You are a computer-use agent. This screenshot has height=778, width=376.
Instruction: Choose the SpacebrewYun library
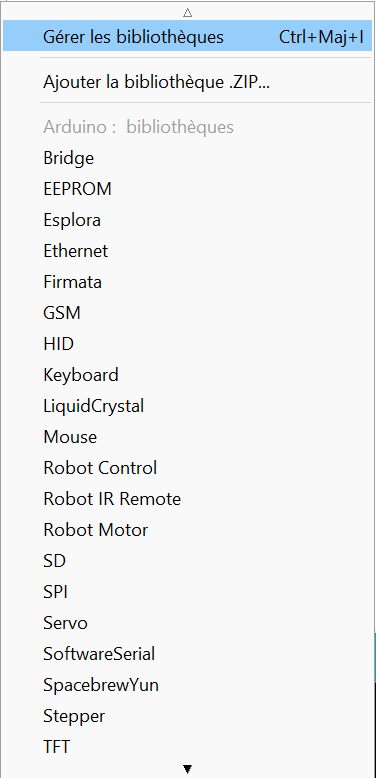tap(188, 685)
